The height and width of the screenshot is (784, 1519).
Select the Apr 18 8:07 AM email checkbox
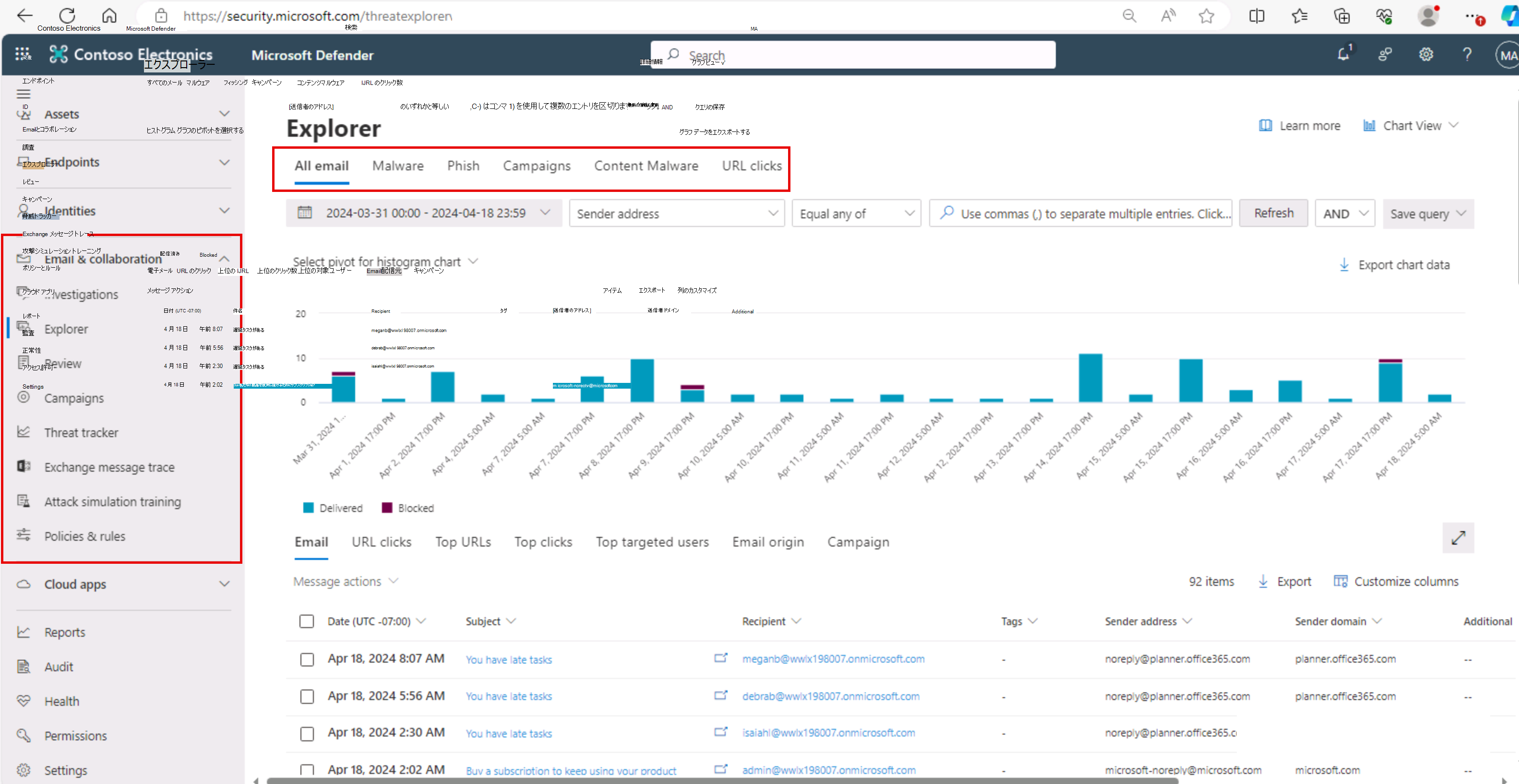tap(307, 659)
